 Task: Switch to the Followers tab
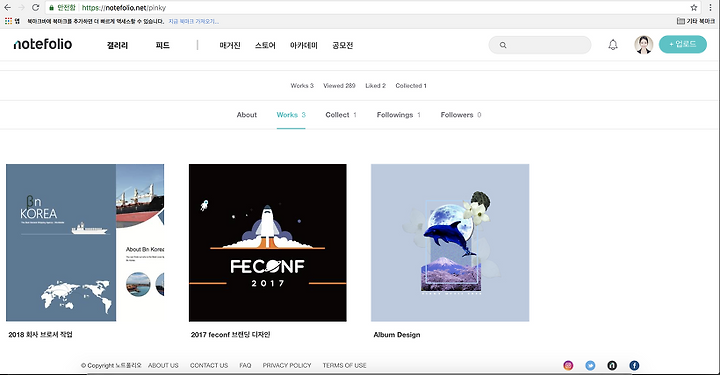pos(461,115)
